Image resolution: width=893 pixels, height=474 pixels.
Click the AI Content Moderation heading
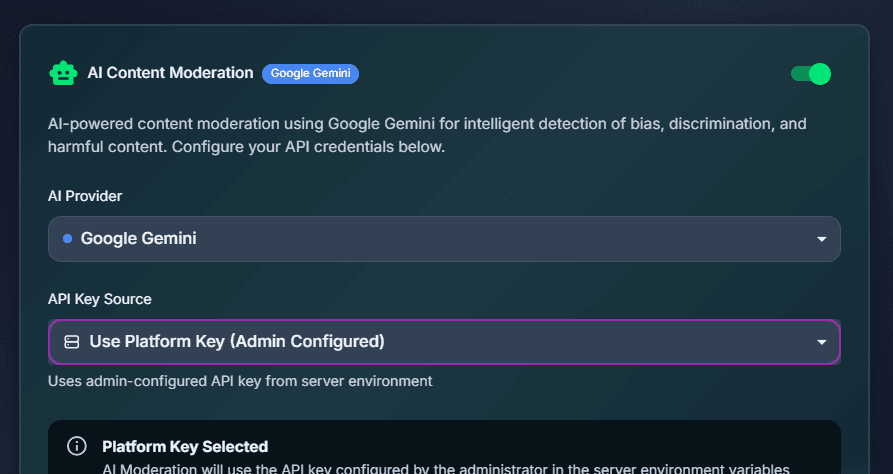pos(170,73)
